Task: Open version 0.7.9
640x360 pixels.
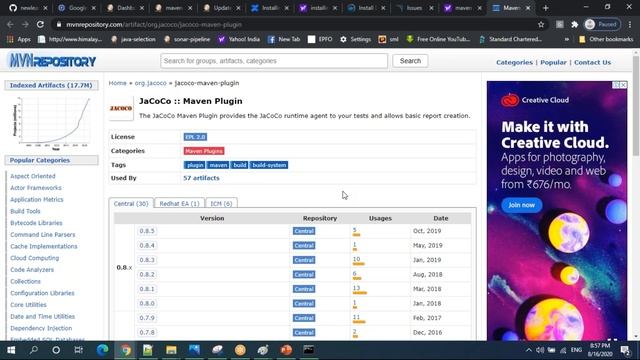Action: pos(147,318)
